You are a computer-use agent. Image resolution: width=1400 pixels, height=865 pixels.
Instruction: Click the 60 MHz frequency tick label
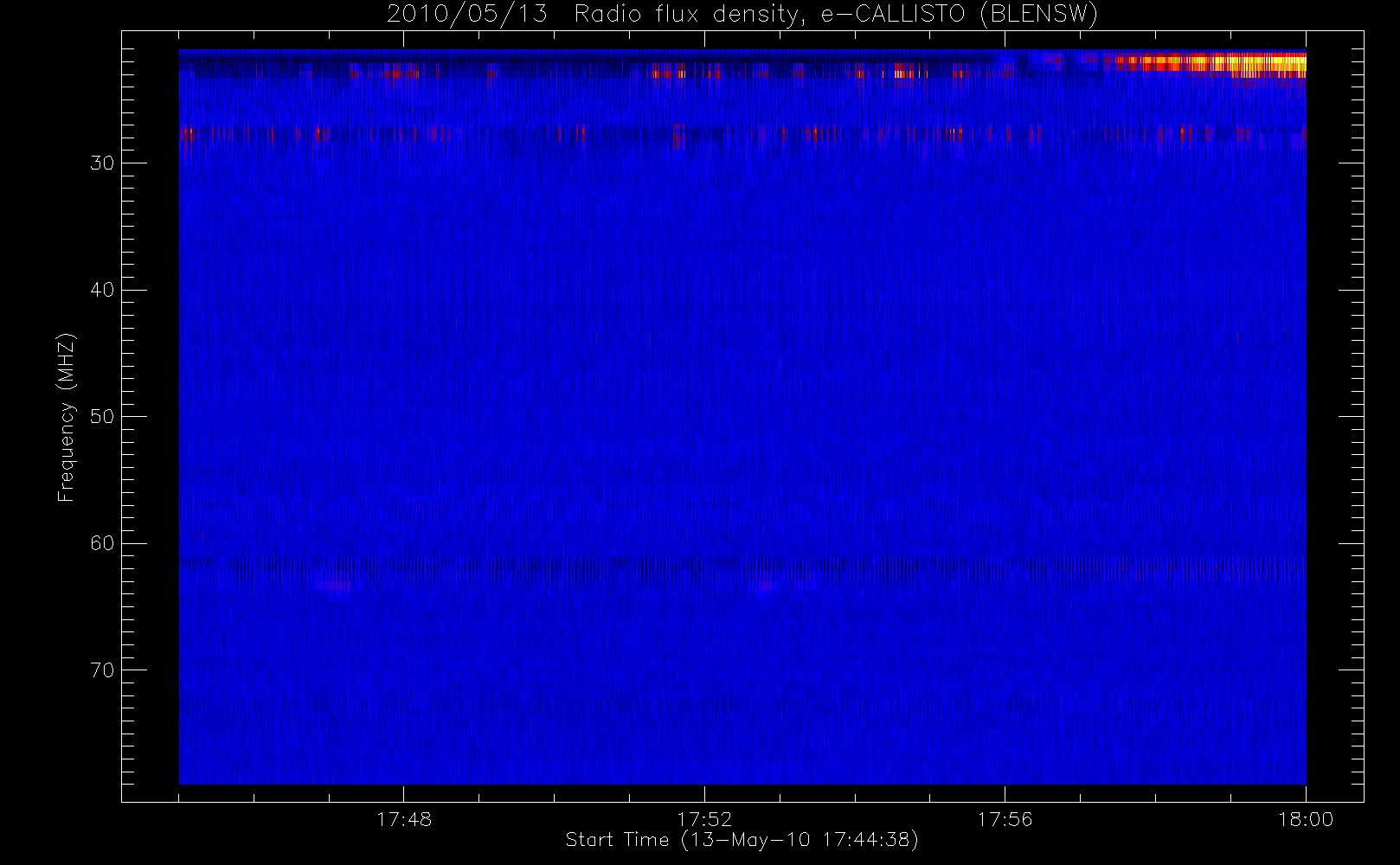click(x=102, y=543)
